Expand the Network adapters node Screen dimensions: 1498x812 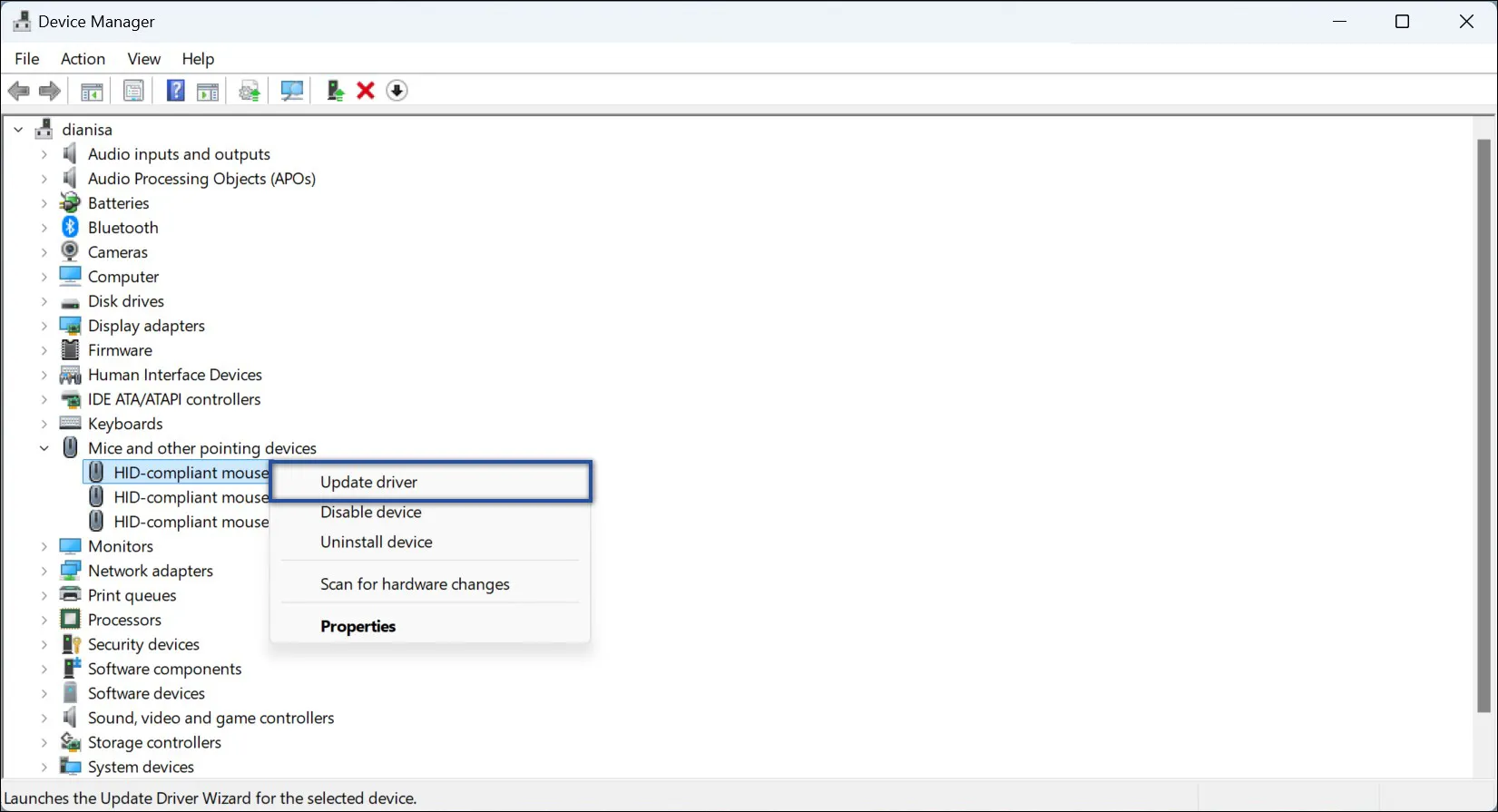pos(44,571)
